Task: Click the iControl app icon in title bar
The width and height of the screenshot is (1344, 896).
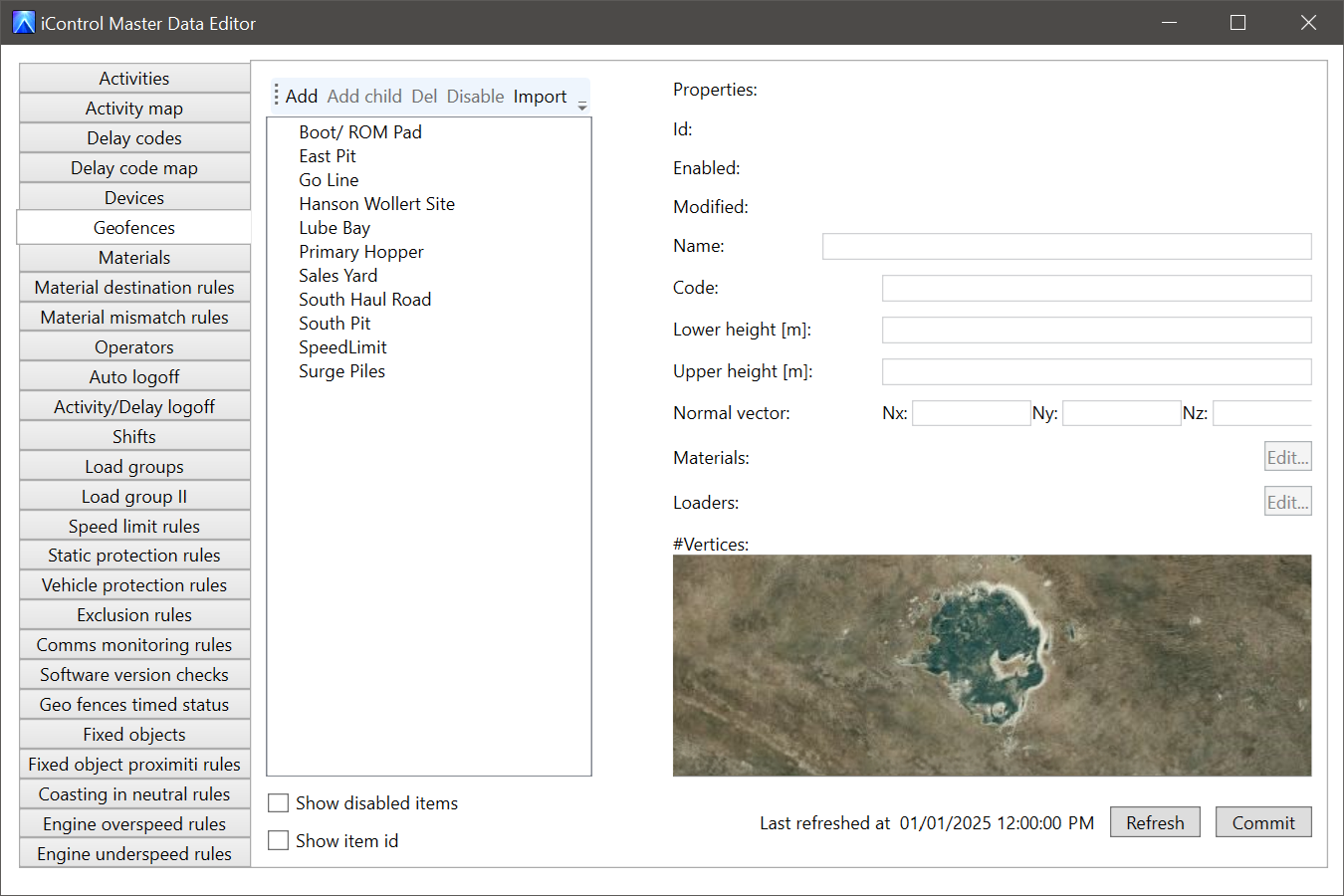Action: tap(24, 22)
